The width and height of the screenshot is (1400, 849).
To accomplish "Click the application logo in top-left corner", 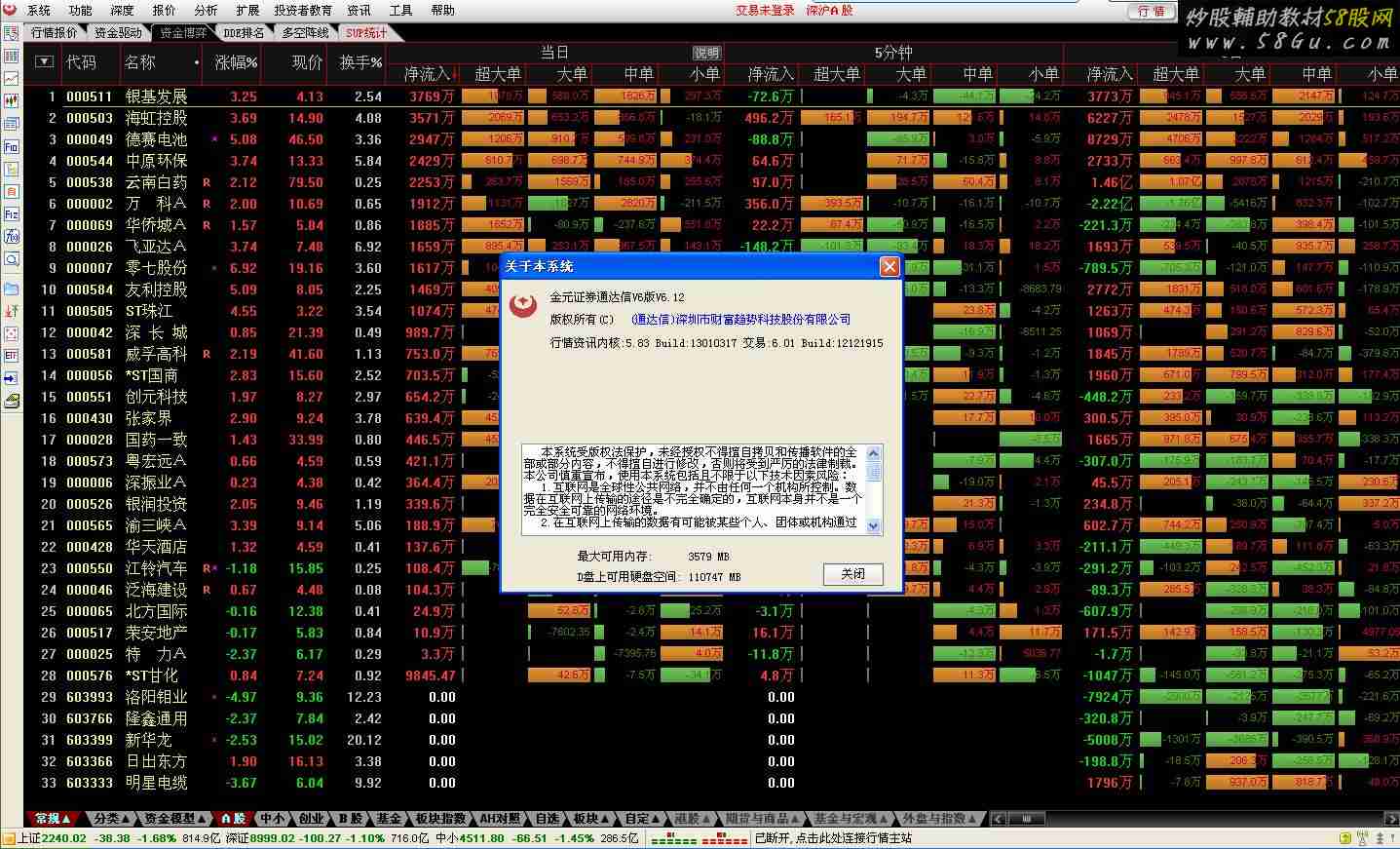I will point(10,10).
